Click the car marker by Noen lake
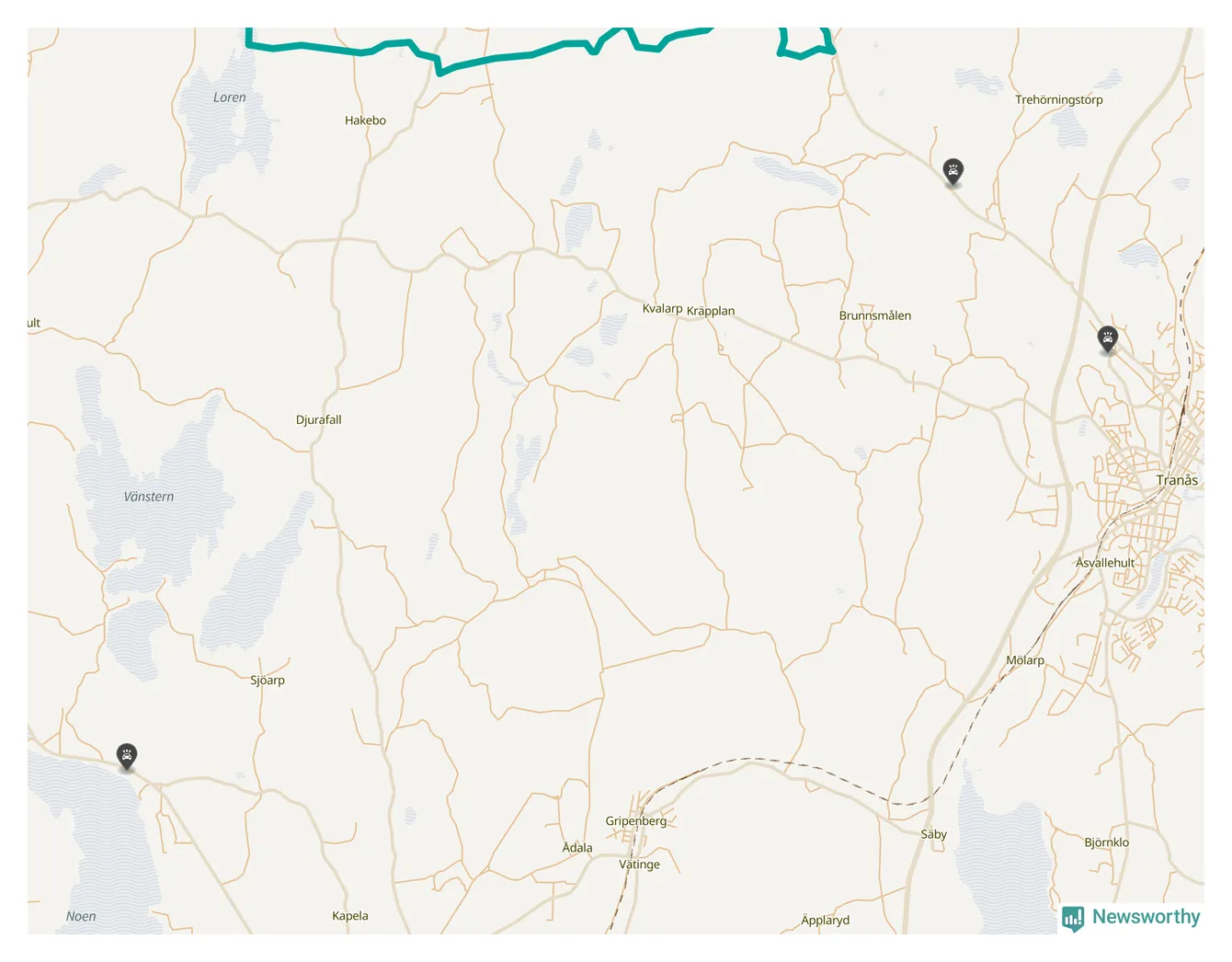The image size is (1232, 962). [x=127, y=757]
